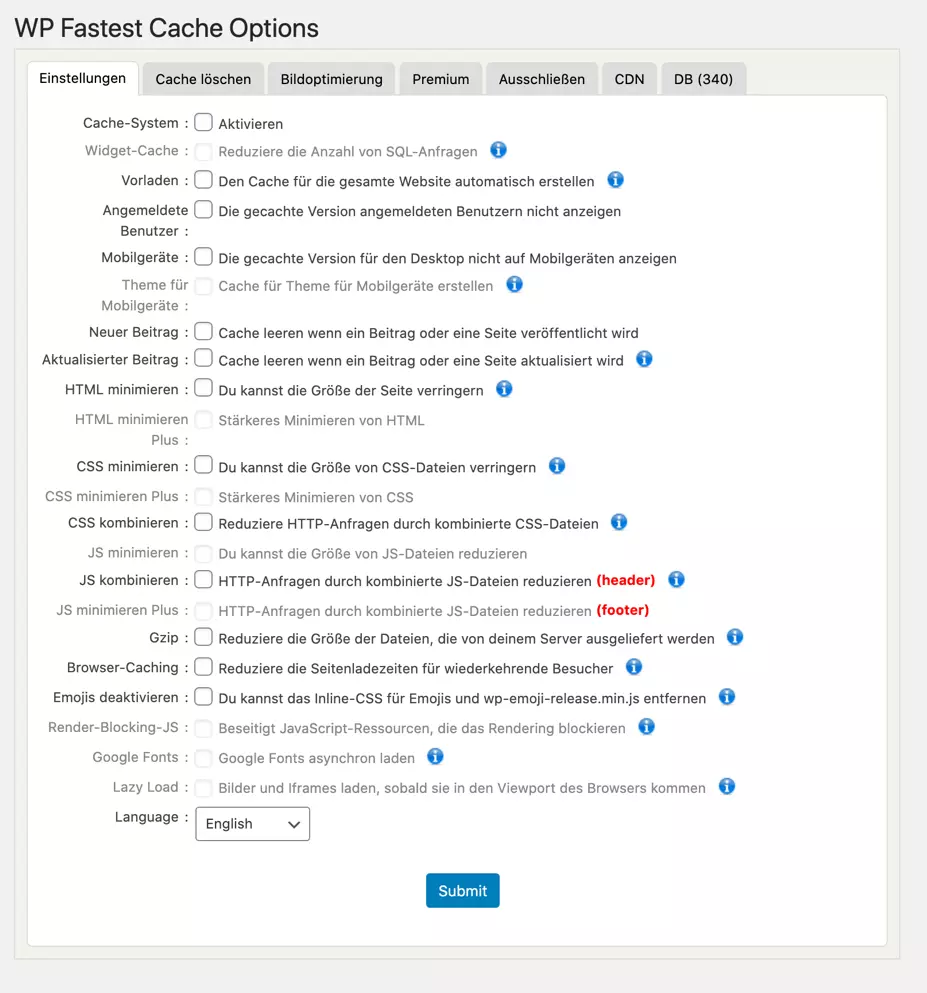Open Lazy Load info icon
This screenshot has width=927, height=993.
727,787
